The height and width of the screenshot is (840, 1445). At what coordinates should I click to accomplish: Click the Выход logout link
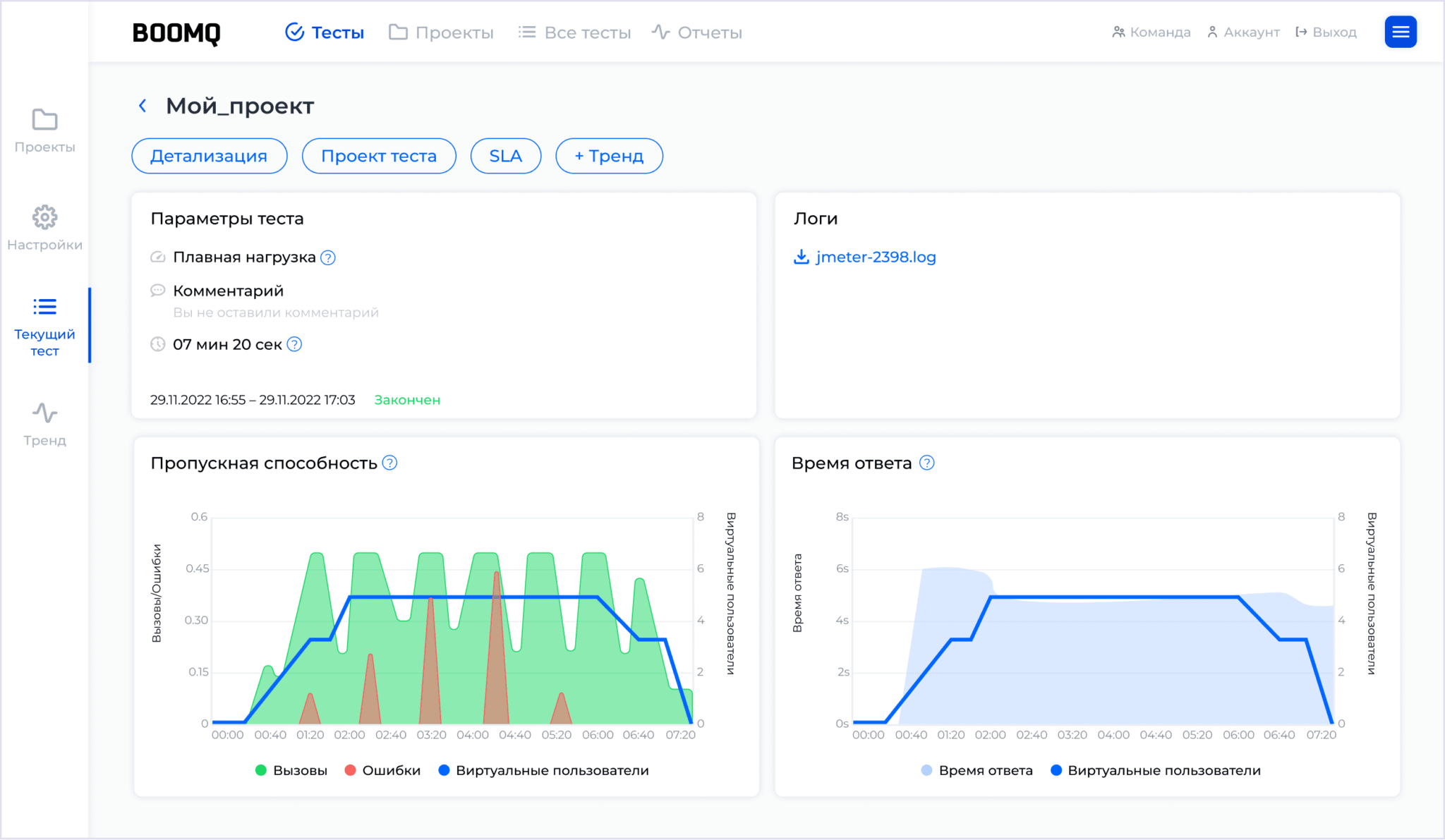tap(1326, 32)
